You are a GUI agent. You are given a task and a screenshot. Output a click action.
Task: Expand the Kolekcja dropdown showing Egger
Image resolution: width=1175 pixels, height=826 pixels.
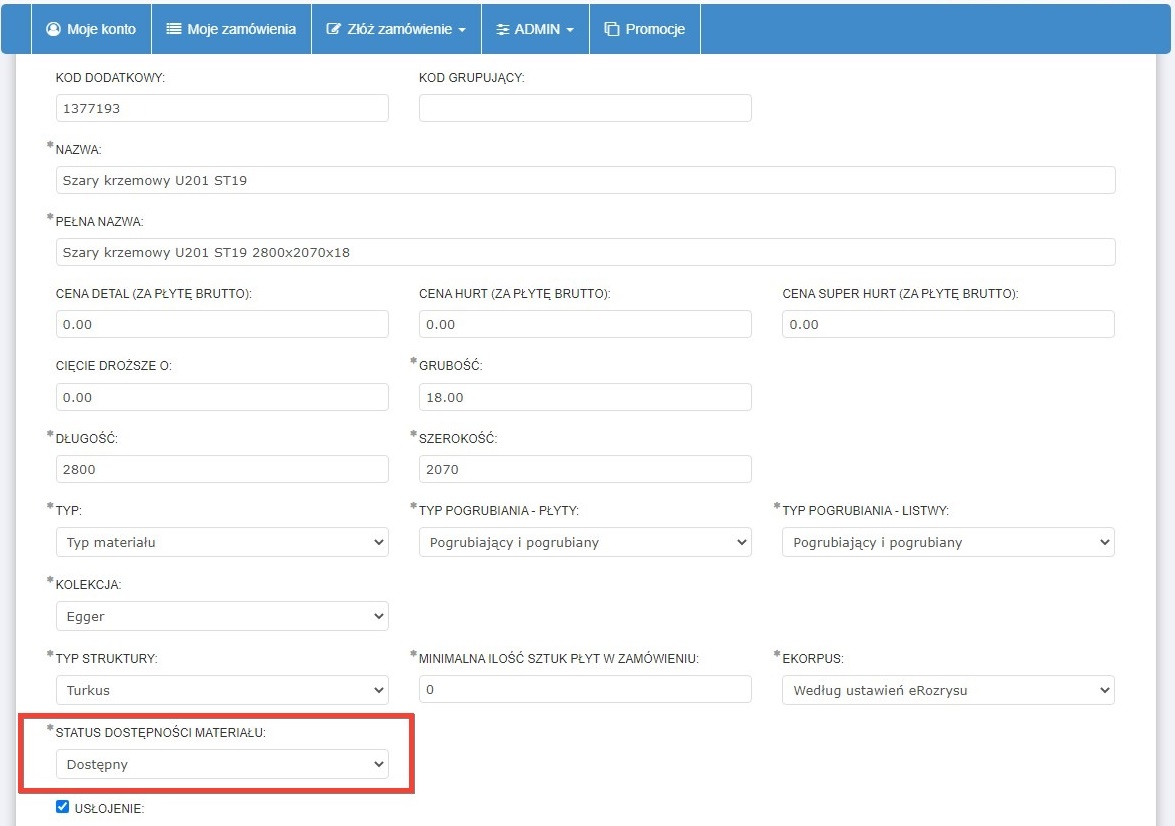click(222, 616)
